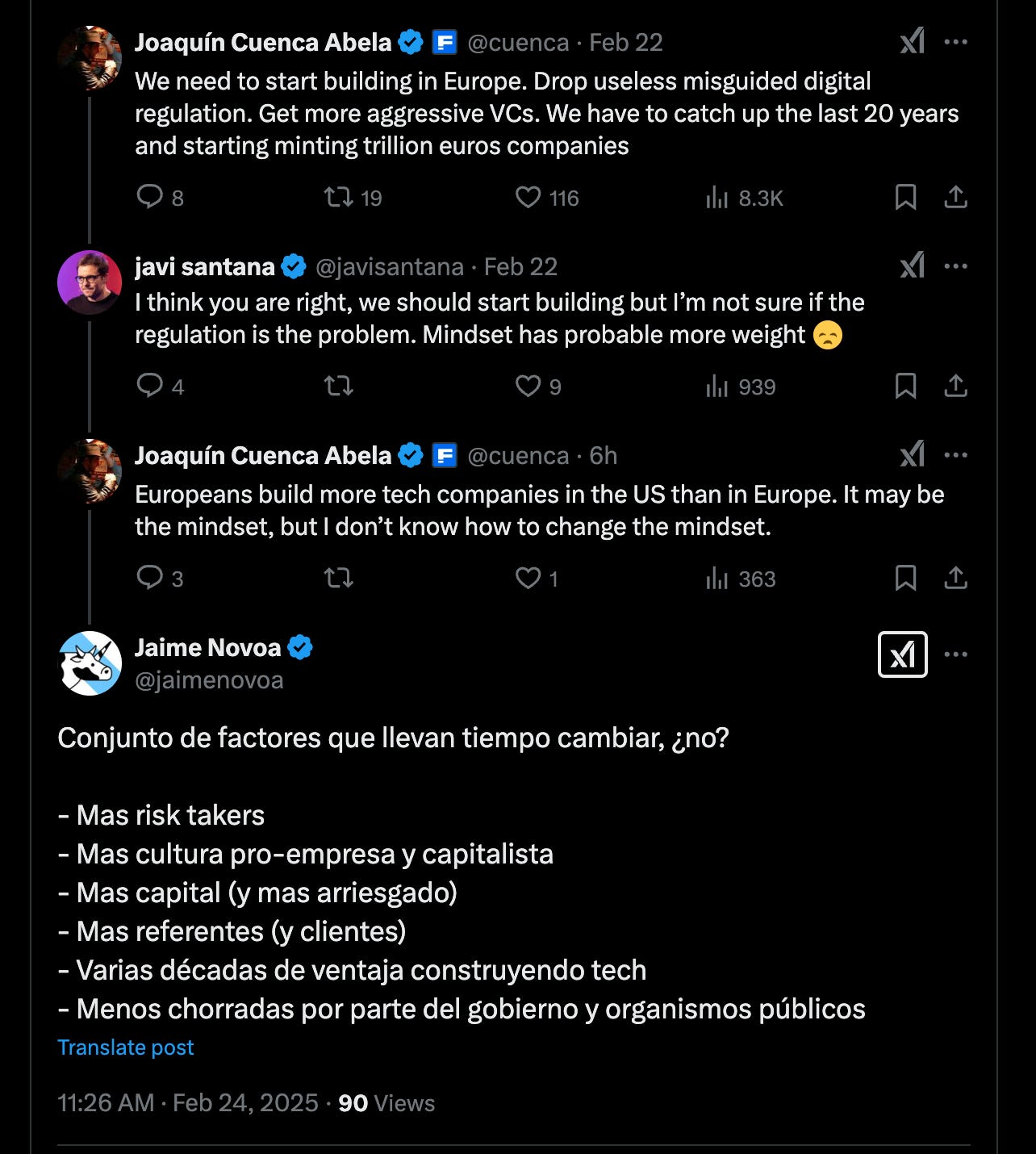View analytics for tweet with 939 views
1036x1154 pixels.
pos(741,387)
